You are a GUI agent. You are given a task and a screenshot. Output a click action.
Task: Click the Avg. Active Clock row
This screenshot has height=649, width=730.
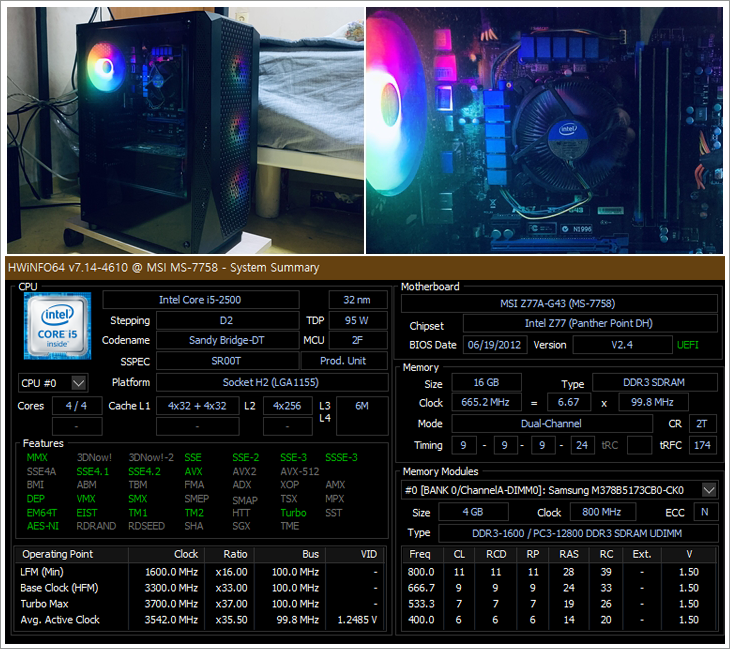[x=201, y=620]
